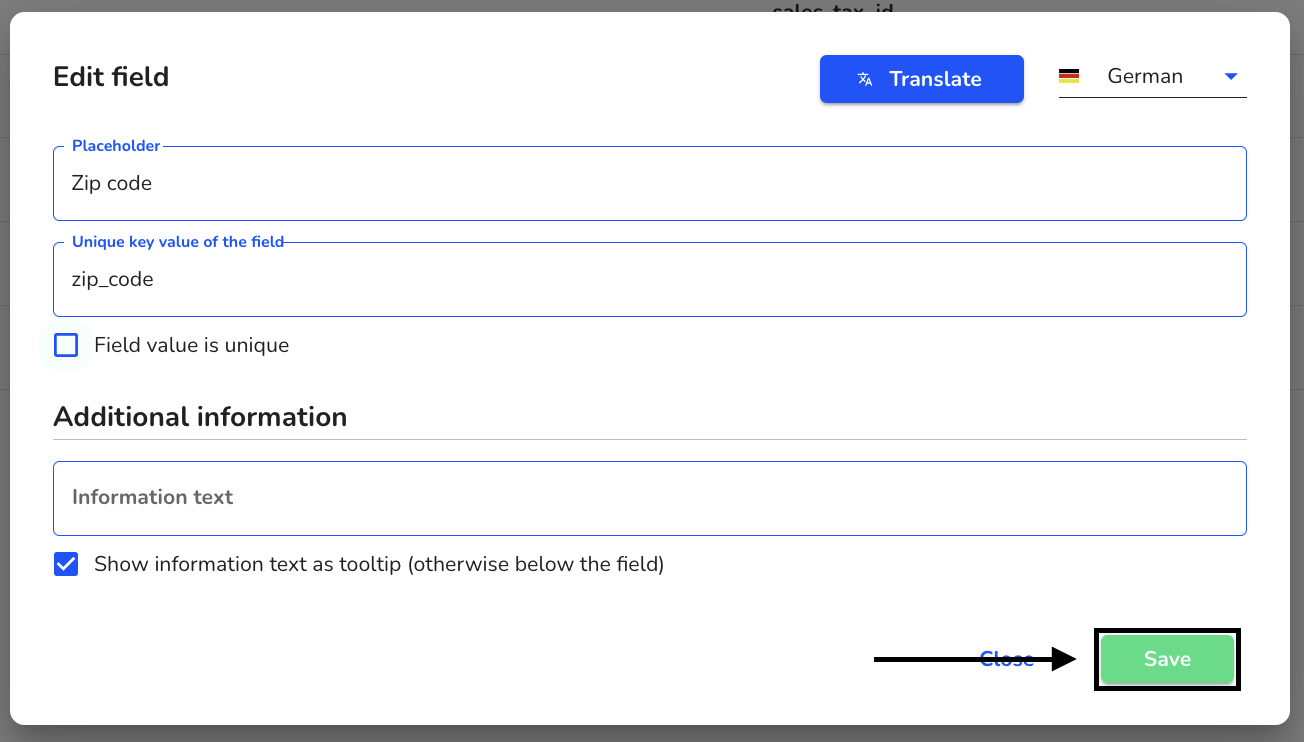The height and width of the screenshot is (742, 1304).
Task: Enable Field value is unique checkbox
Action: click(66, 345)
